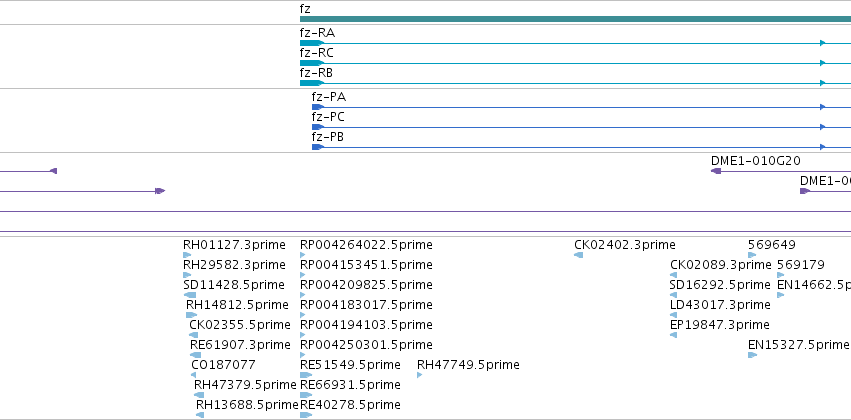The width and height of the screenshot is (851, 420).
Task: Click the RP004264022.5prime EST label
Action: click(x=366, y=245)
